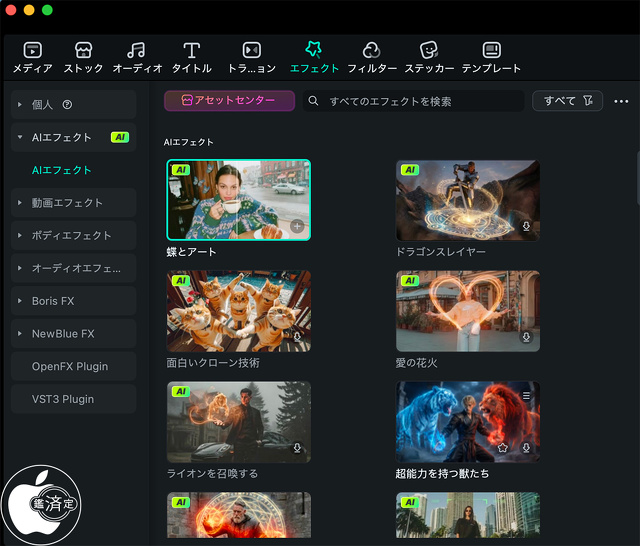The image size is (640, 546).
Task: Click the 愛の花火 label
Action: [x=416, y=363]
